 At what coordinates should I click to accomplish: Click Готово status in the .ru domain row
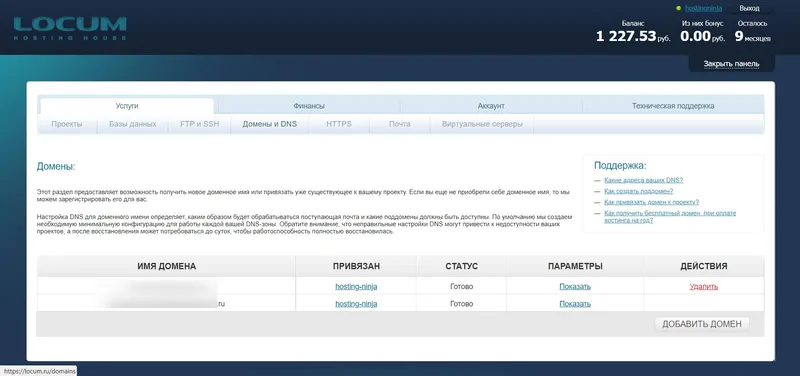point(461,304)
